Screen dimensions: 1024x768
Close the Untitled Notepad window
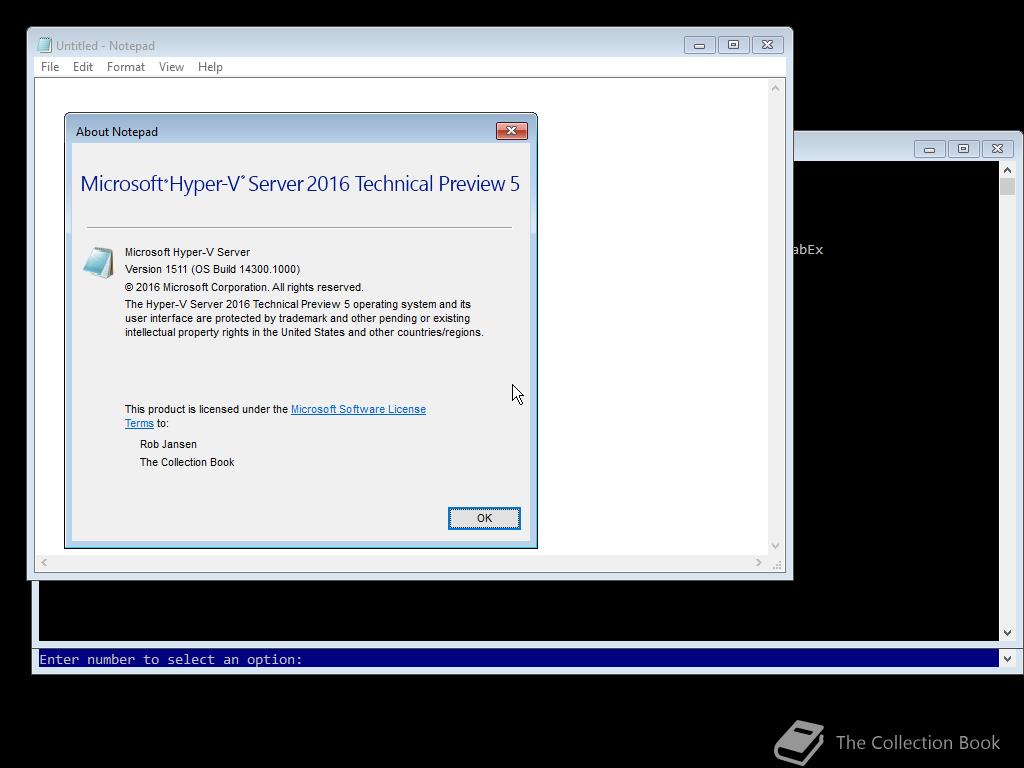767,45
